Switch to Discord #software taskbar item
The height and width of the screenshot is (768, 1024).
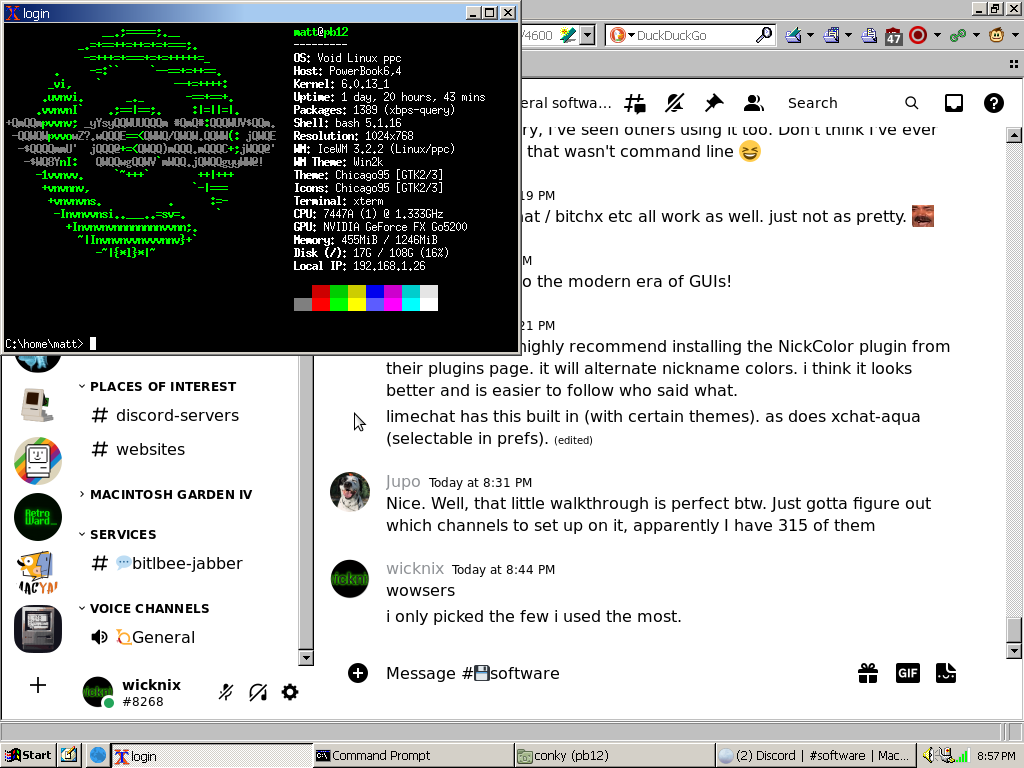coord(814,756)
